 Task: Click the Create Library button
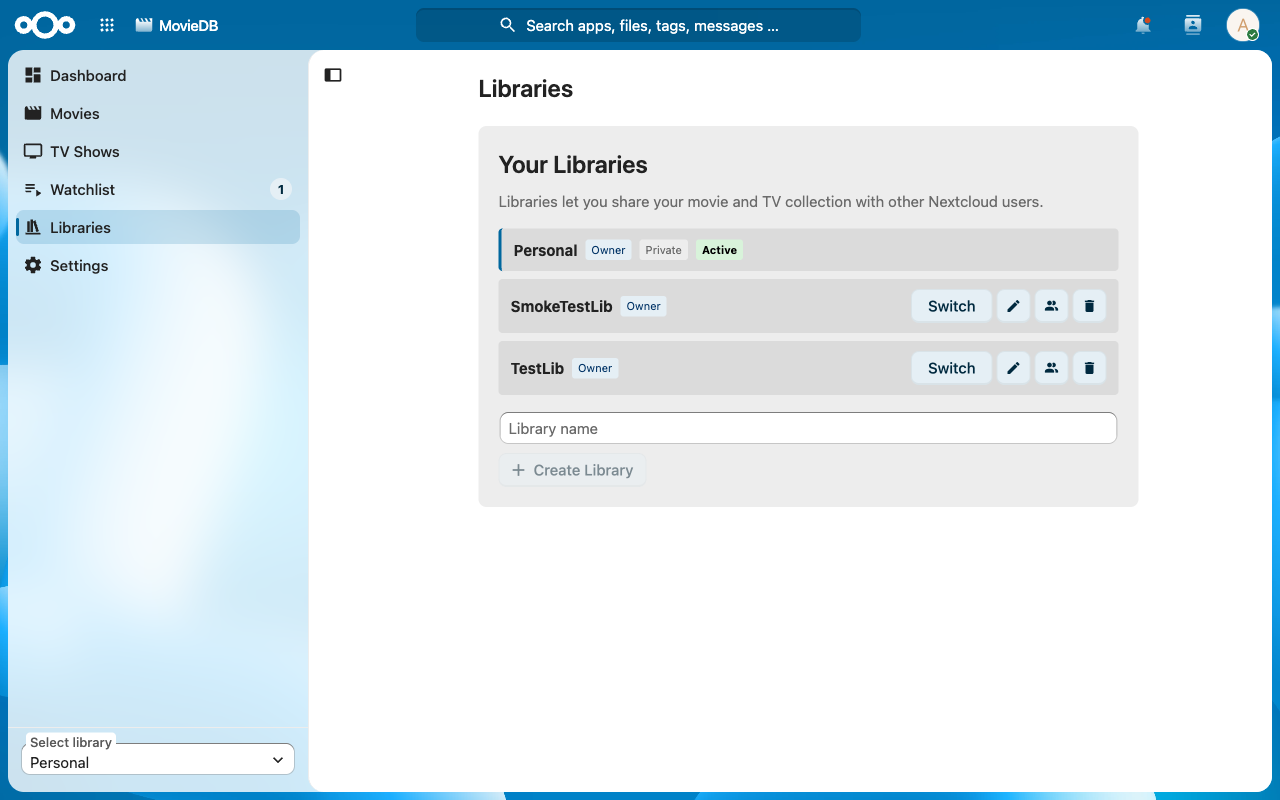tap(572, 470)
